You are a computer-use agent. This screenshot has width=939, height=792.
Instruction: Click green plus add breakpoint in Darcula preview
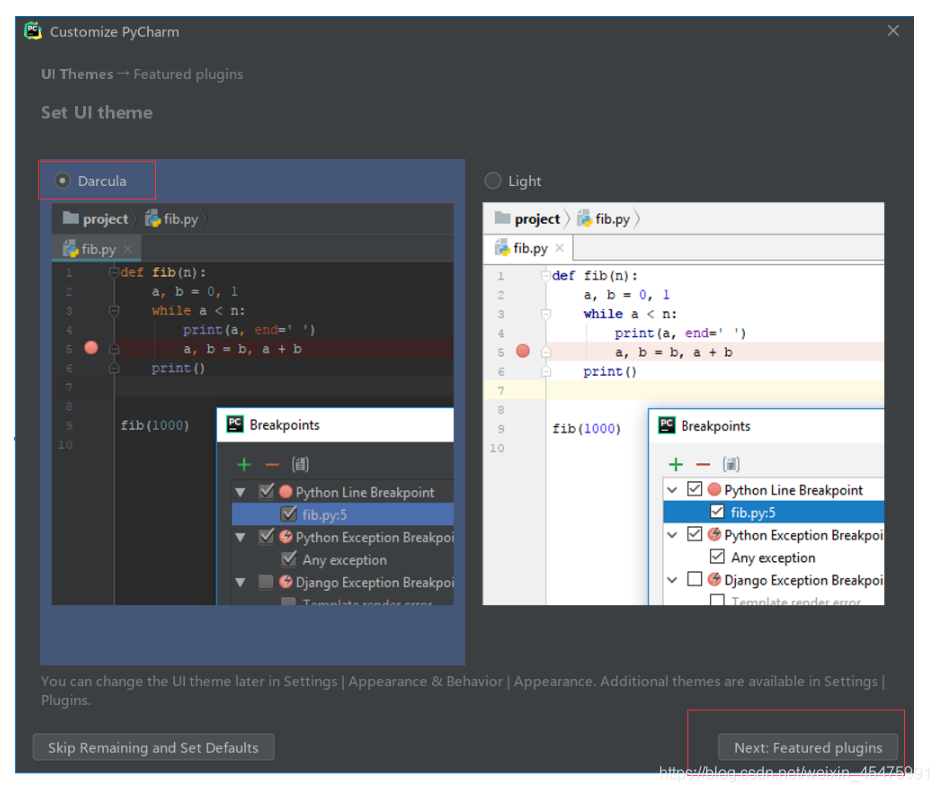[x=244, y=464]
